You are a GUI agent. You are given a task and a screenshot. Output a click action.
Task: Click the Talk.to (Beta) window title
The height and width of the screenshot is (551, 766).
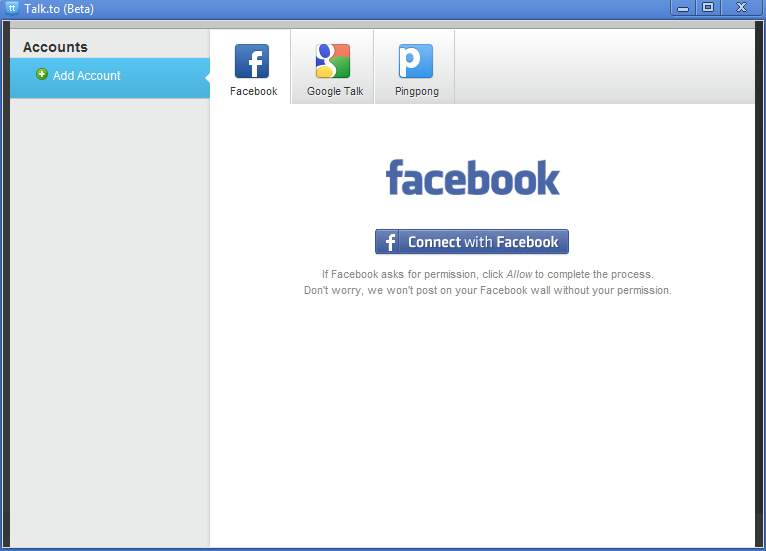tap(59, 9)
